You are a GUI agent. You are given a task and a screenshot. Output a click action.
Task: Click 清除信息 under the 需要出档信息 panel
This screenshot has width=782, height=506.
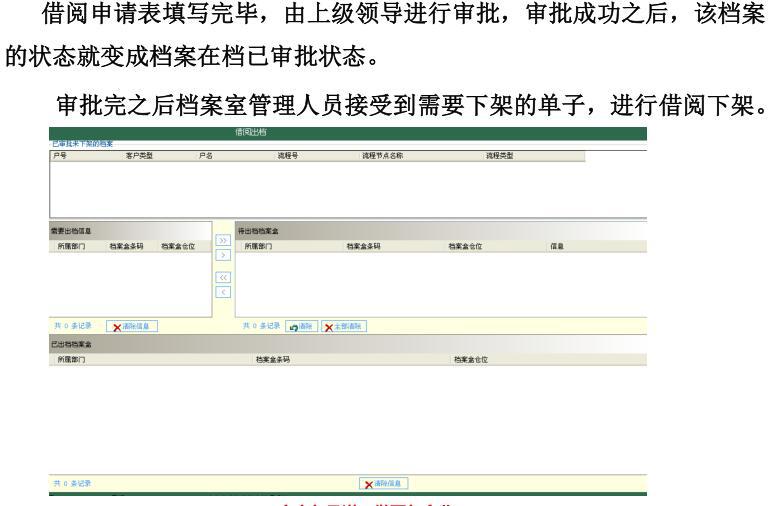coord(132,327)
